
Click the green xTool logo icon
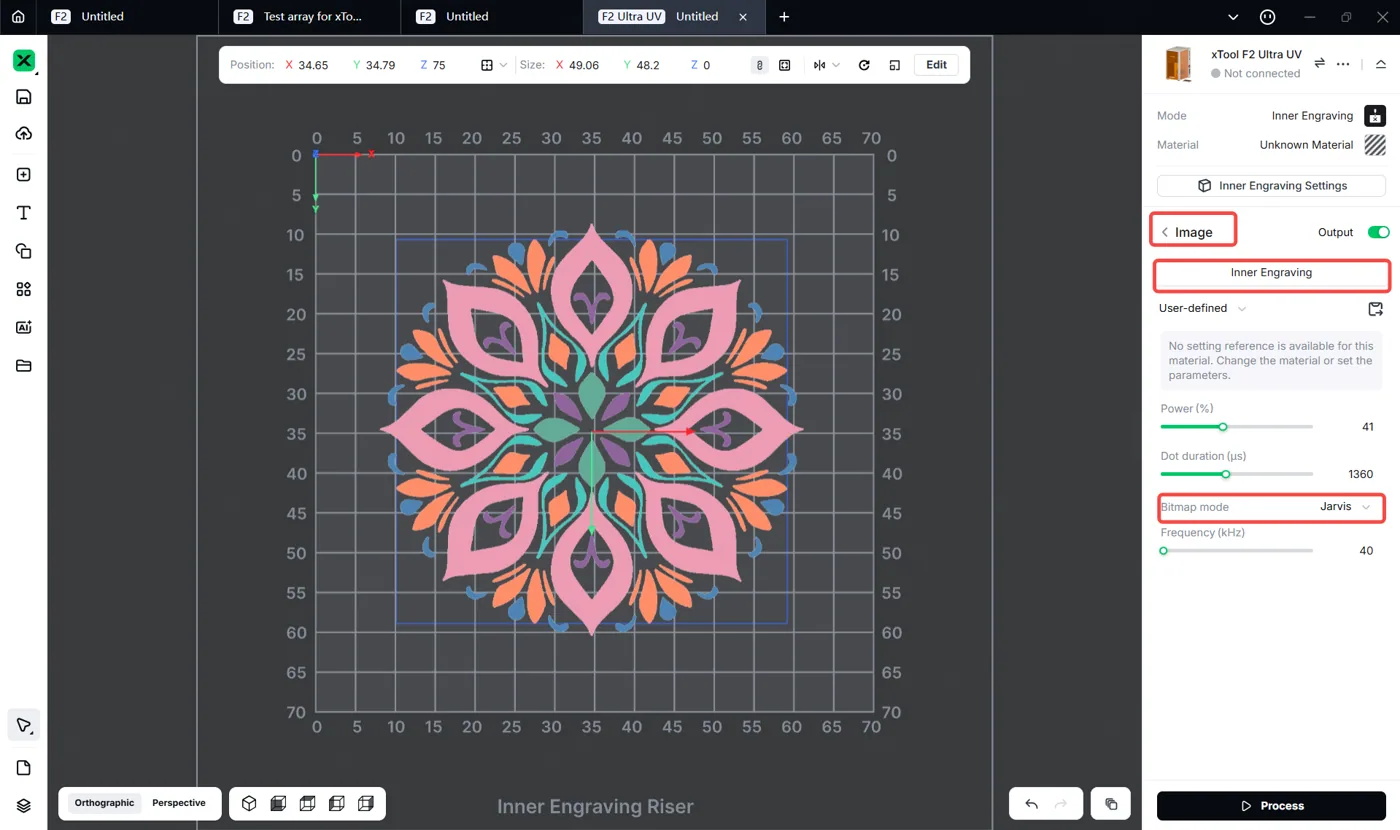point(24,60)
